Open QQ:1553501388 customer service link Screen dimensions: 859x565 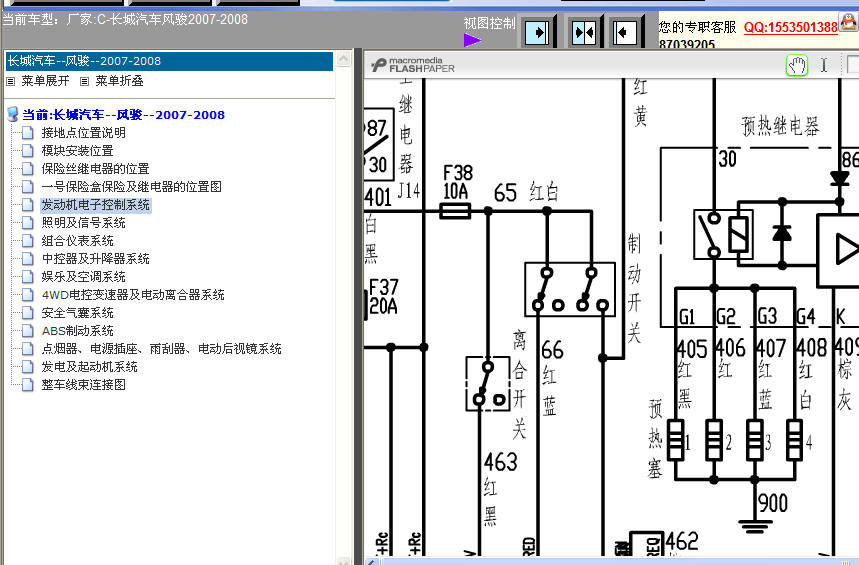pyautogui.click(x=791, y=27)
